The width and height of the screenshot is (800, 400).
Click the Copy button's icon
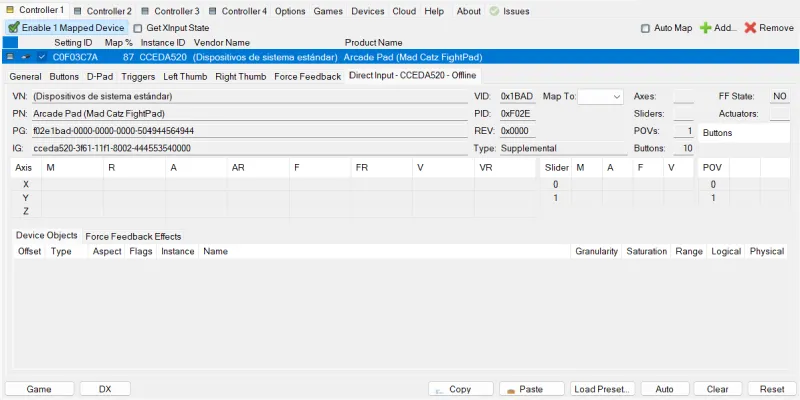[x=439, y=390]
